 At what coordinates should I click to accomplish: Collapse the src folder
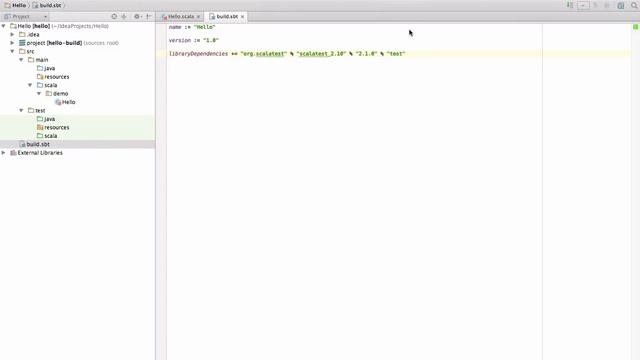pyautogui.click(x=13, y=51)
